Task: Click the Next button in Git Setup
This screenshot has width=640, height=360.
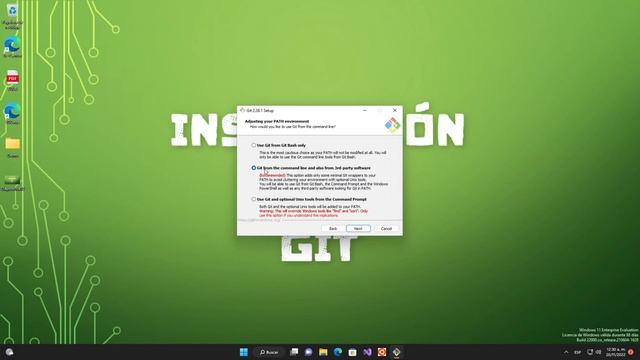Action: tap(358, 229)
